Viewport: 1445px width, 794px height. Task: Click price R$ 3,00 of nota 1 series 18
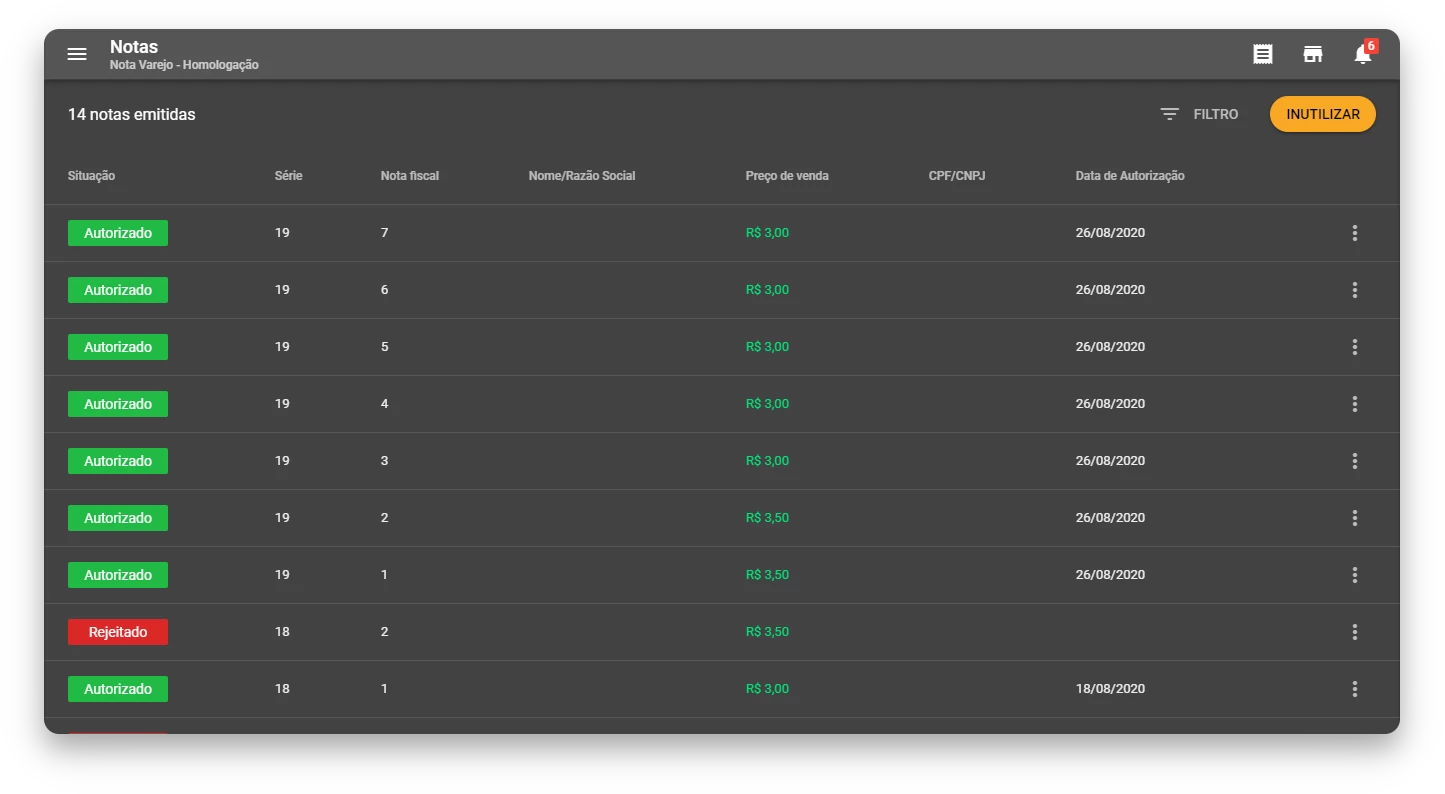coord(767,689)
